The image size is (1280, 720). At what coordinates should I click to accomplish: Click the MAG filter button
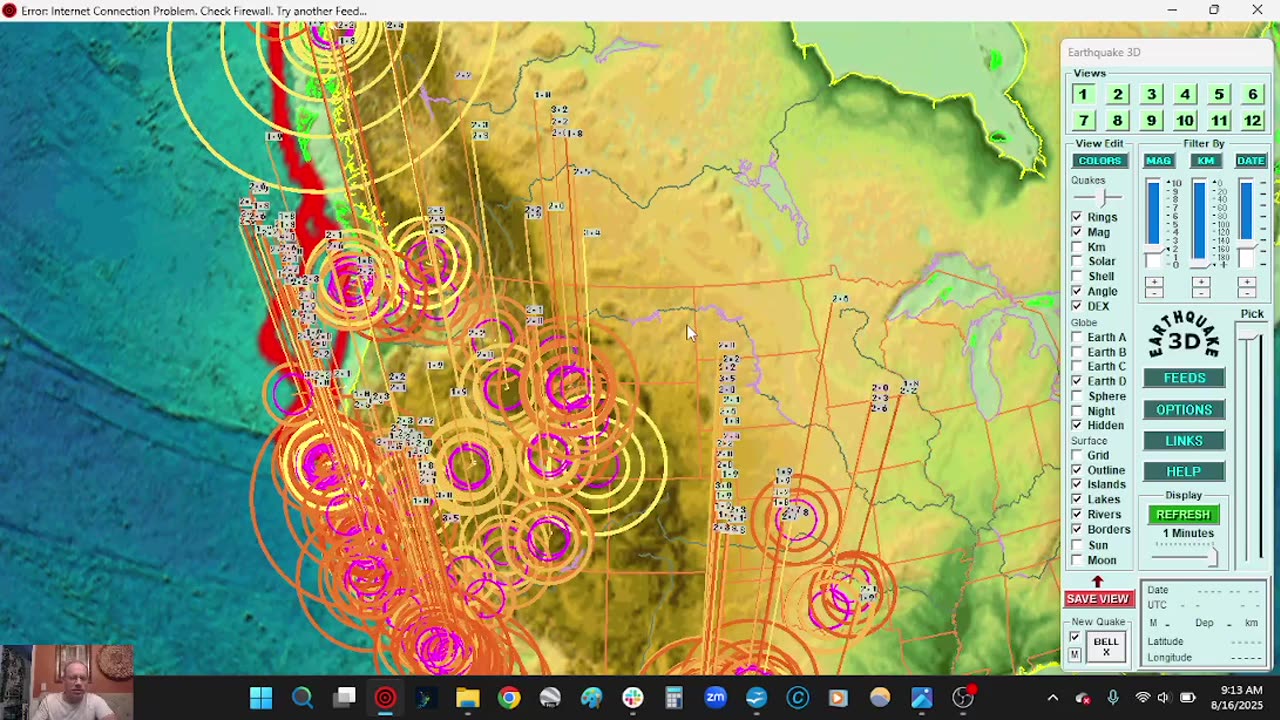[x=1158, y=160]
